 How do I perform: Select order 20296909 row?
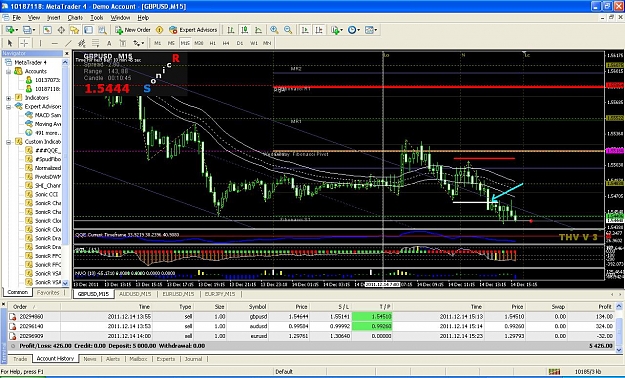311,336
